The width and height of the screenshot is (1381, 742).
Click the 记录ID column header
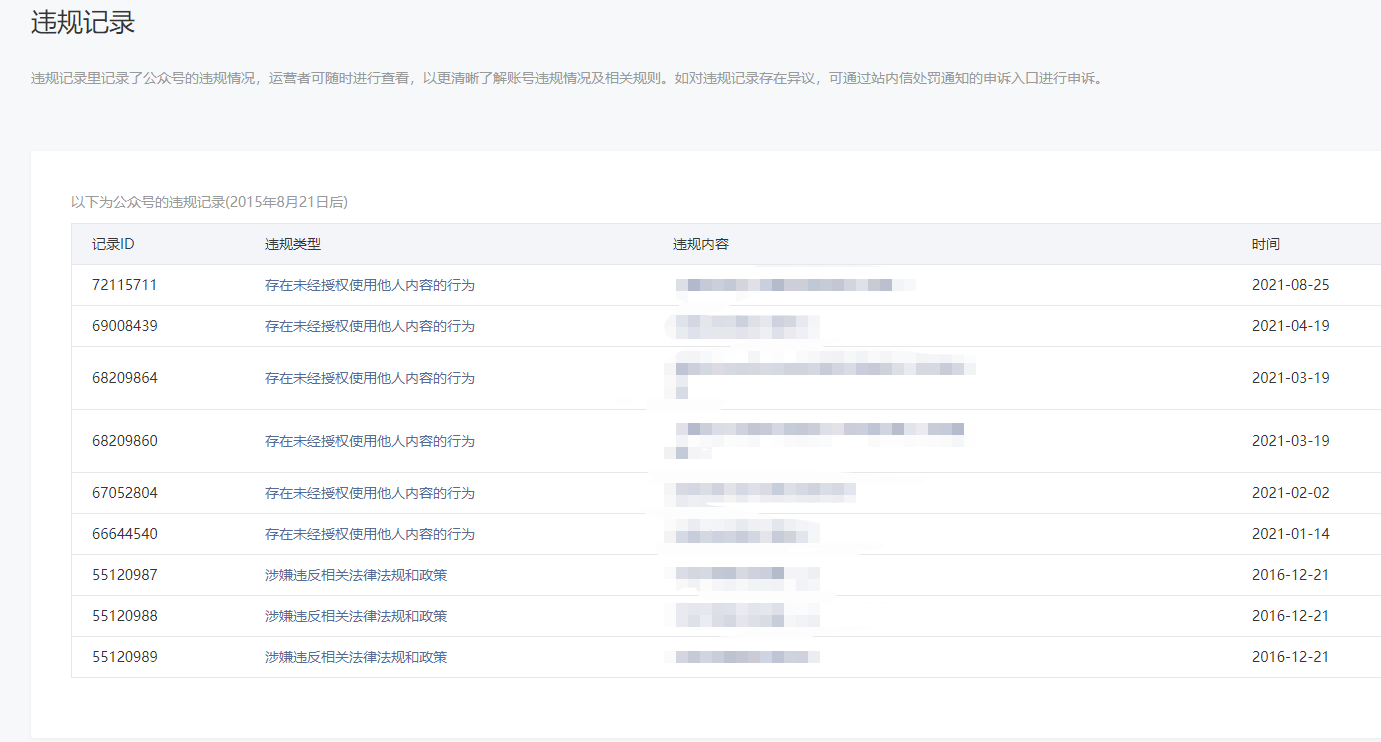113,244
